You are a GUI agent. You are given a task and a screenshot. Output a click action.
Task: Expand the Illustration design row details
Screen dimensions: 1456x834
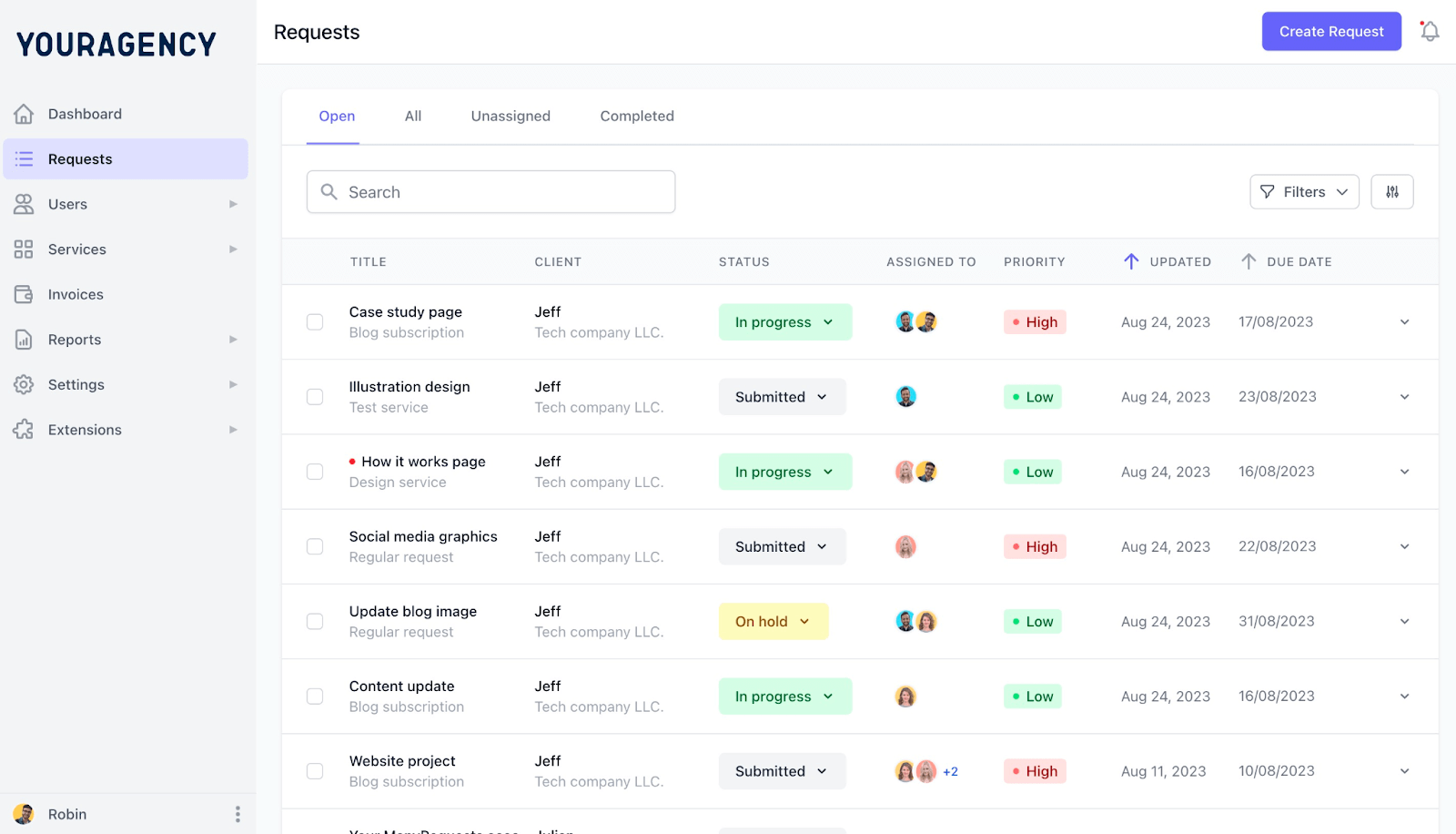coord(1404,396)
